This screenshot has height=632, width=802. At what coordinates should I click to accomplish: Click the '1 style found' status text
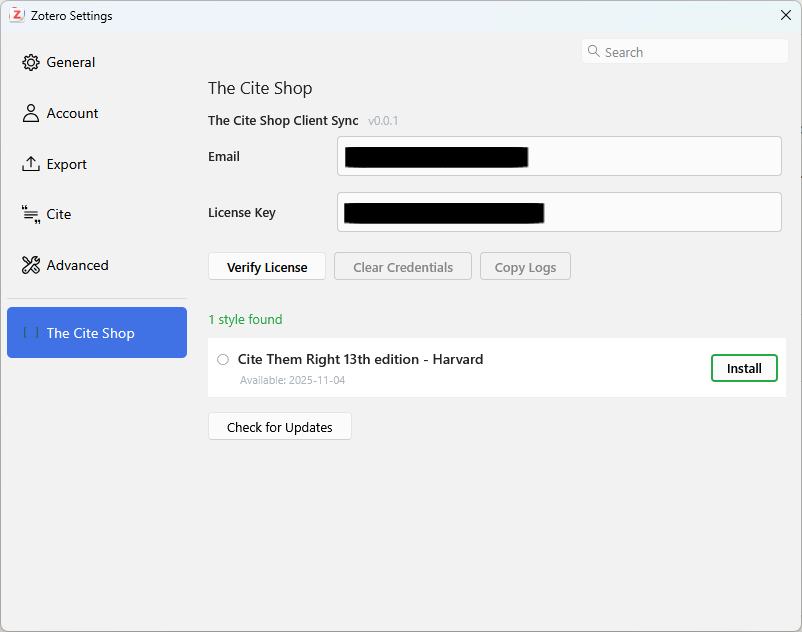[246, 320]
